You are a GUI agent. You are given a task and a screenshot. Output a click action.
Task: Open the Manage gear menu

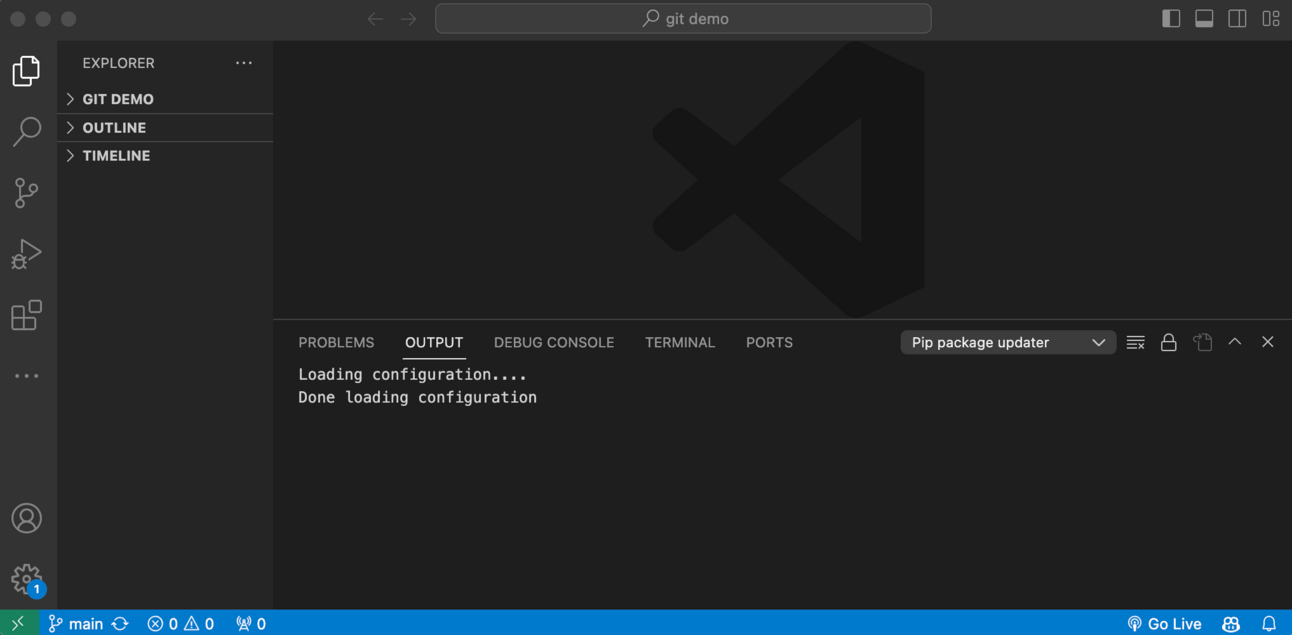27,579
